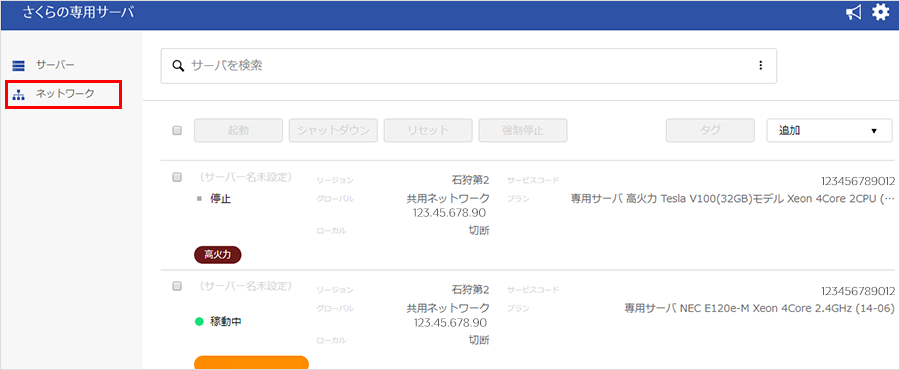Image resolution: width=900 pixels, height=370 pixels.
Task: Focus the サーバを検索 search field
Action: (468, 65)
